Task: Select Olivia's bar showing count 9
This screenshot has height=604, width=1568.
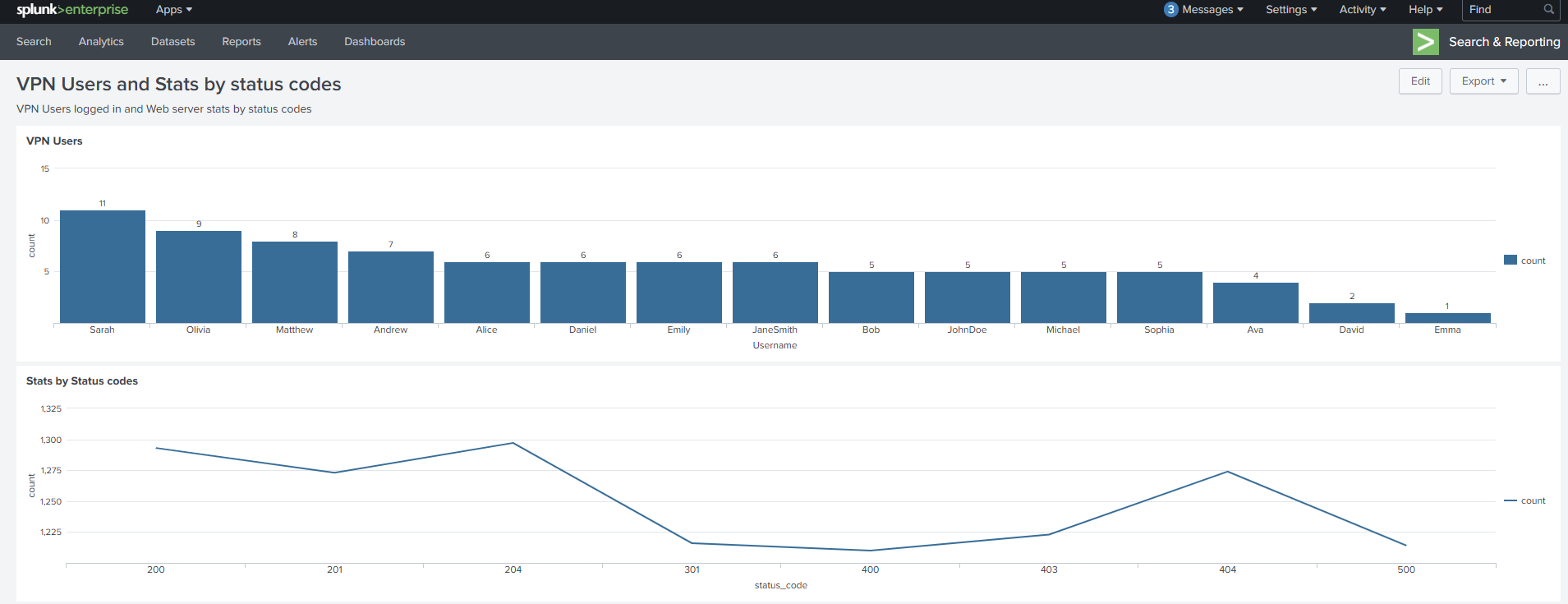Action: click(199, 277)
